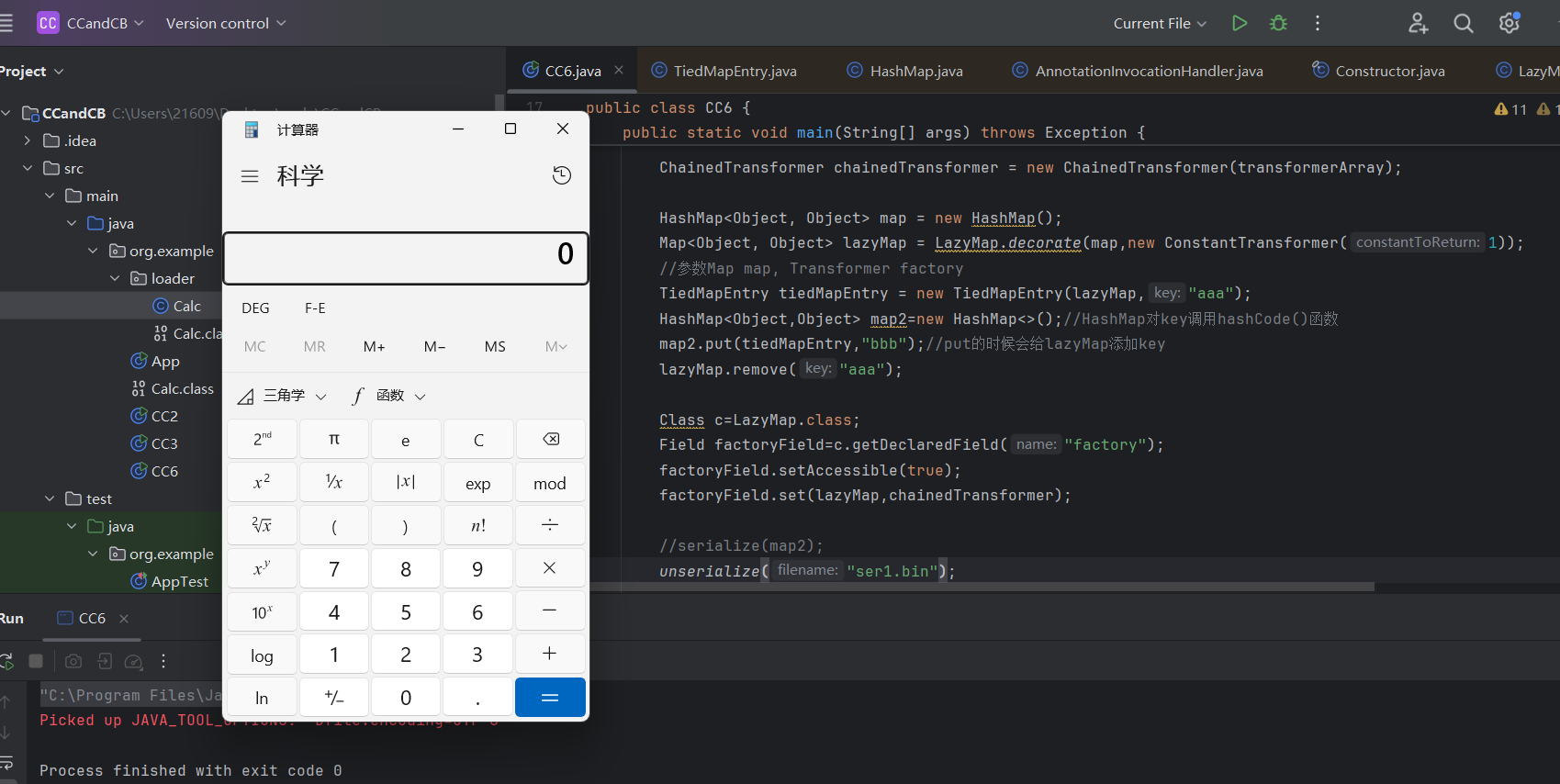
Task: Click the calculator log button
Action: tap(262, 655)
